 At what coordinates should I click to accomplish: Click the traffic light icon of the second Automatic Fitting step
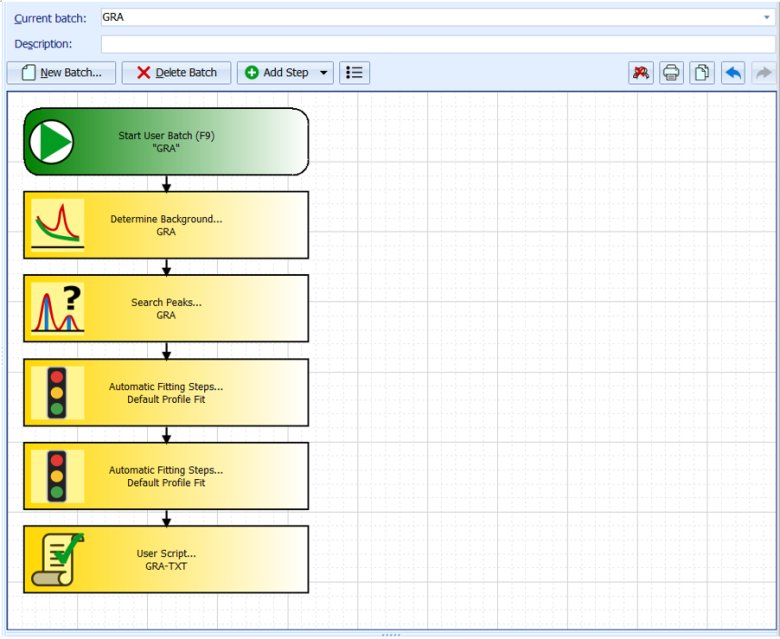coord(57,476)
